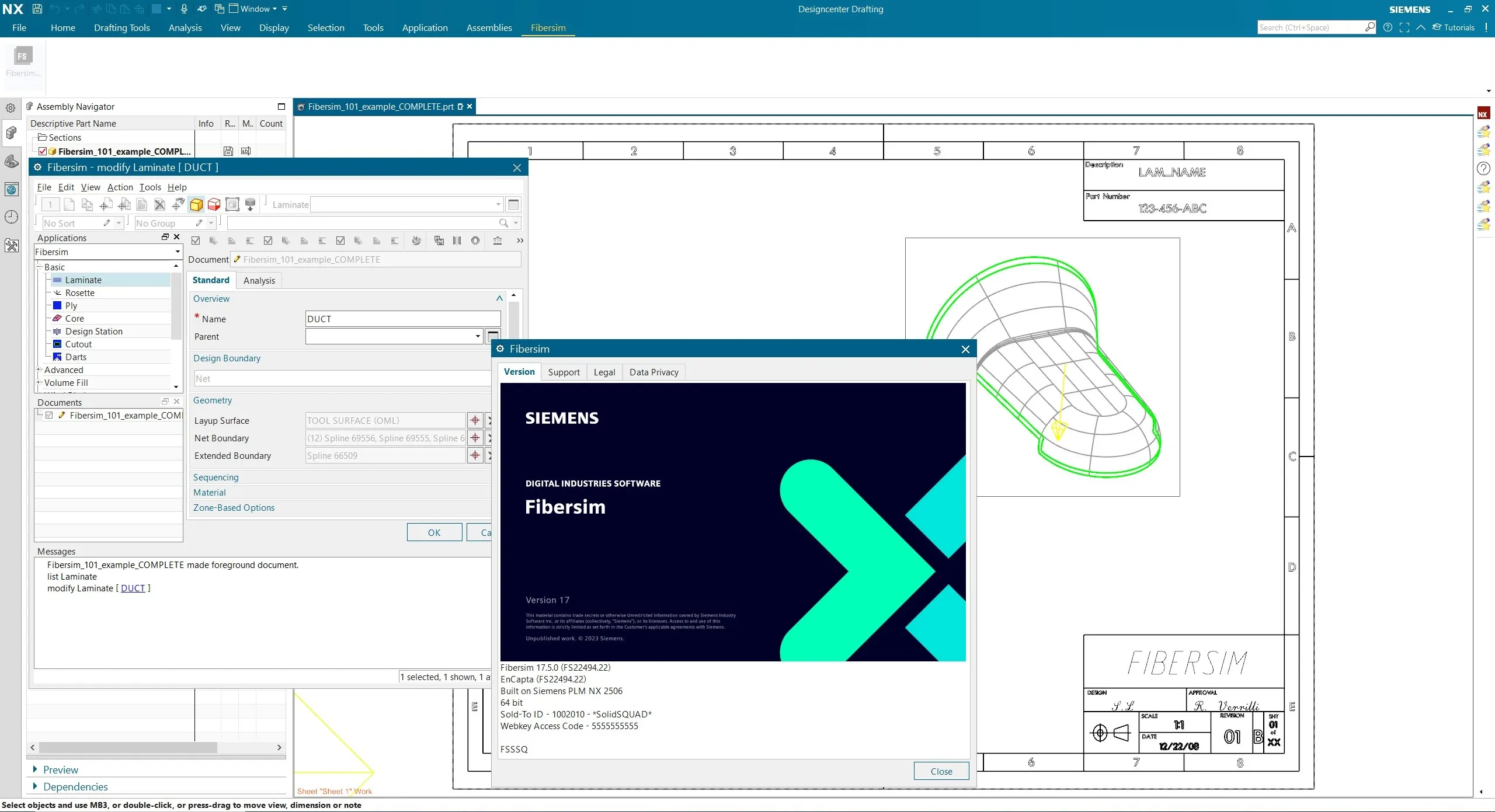Click the Save icon in NX title bar

pos(37,9)
